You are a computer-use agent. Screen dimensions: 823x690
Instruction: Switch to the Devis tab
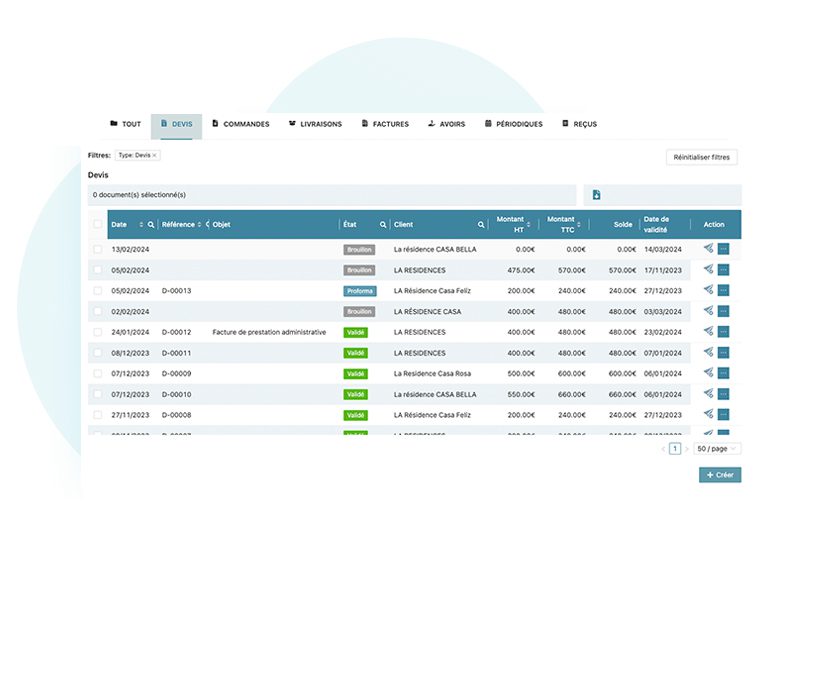176,124
